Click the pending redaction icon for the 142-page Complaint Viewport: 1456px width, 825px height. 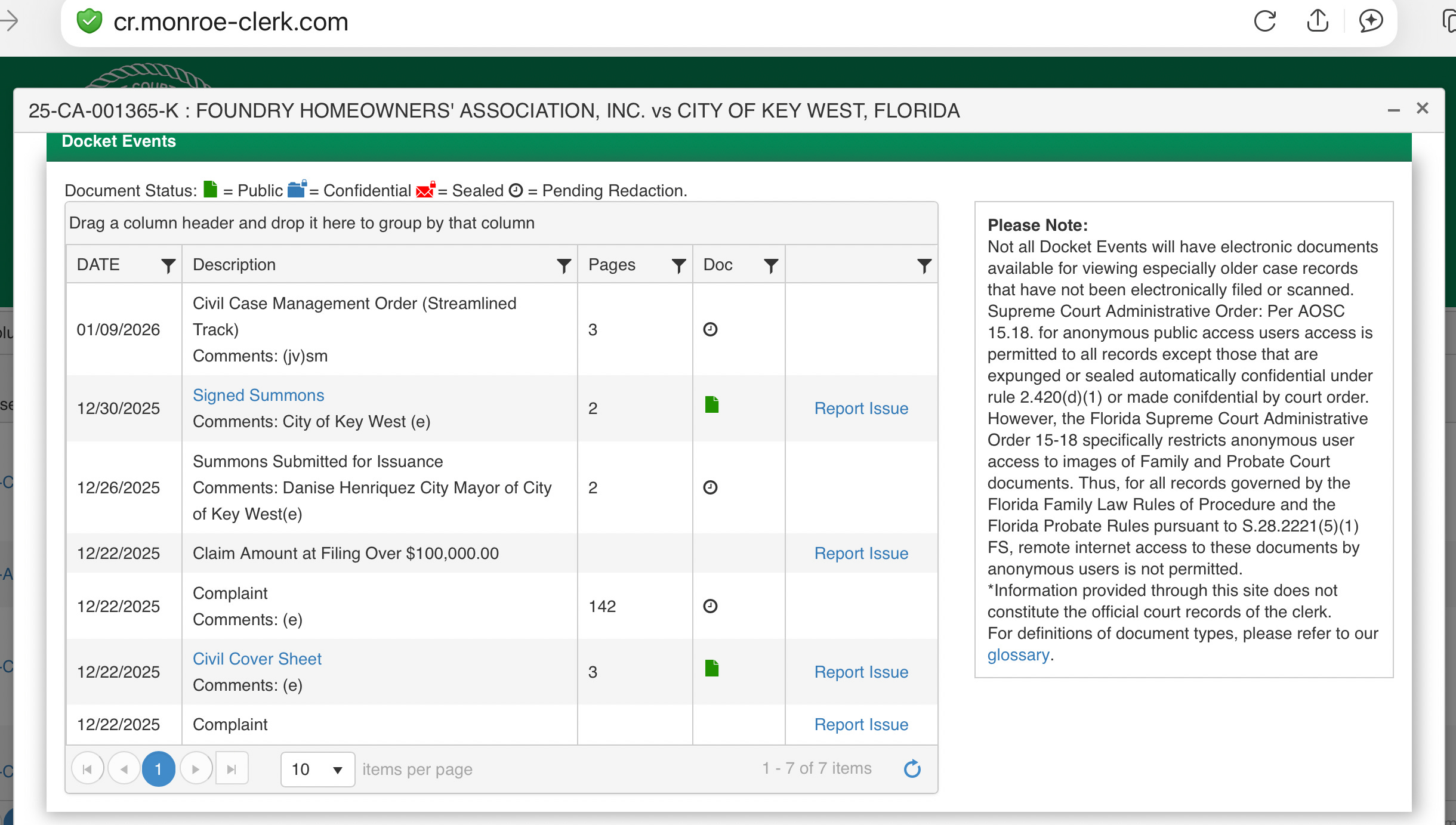tap(710, 607)
